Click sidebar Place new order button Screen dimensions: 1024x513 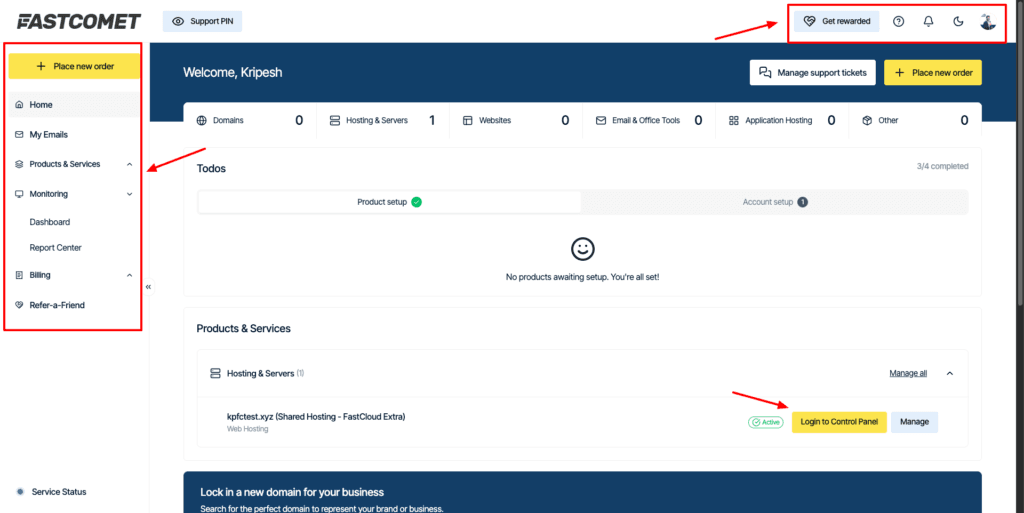(74, 66)
